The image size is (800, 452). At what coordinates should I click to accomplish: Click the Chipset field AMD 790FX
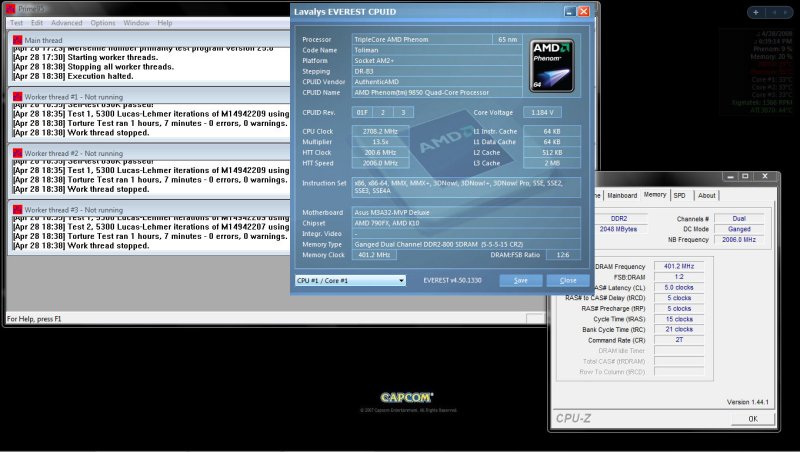(x=466, y=223)
